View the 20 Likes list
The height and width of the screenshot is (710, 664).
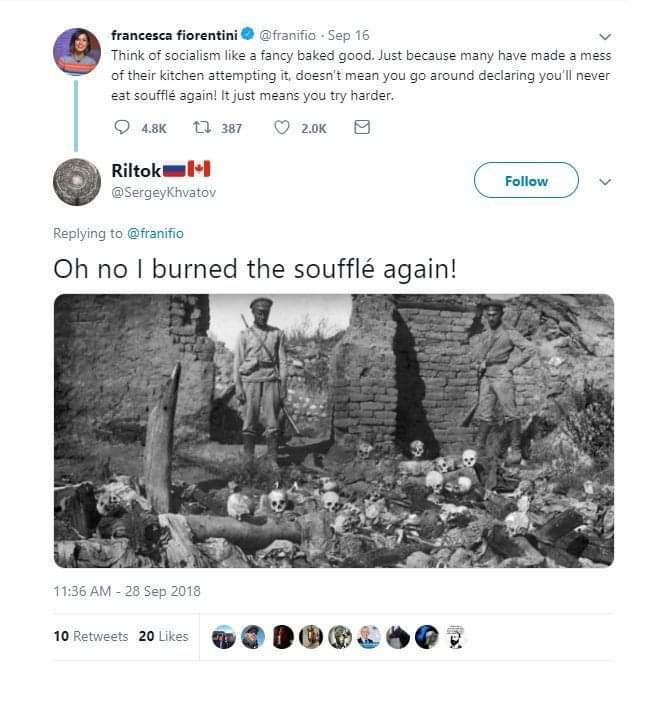point(163,636)
